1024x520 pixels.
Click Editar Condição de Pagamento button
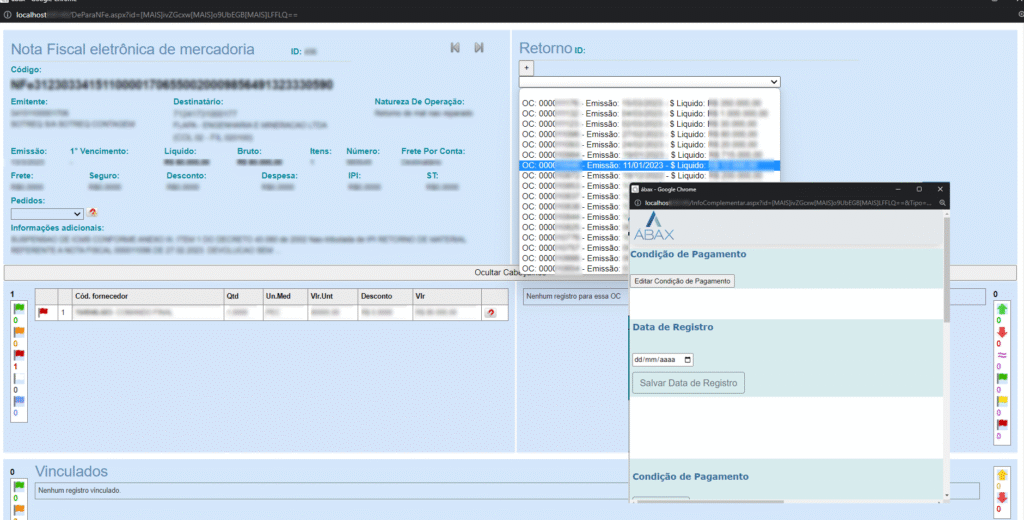pyautogui.click(x=683, y=281)
